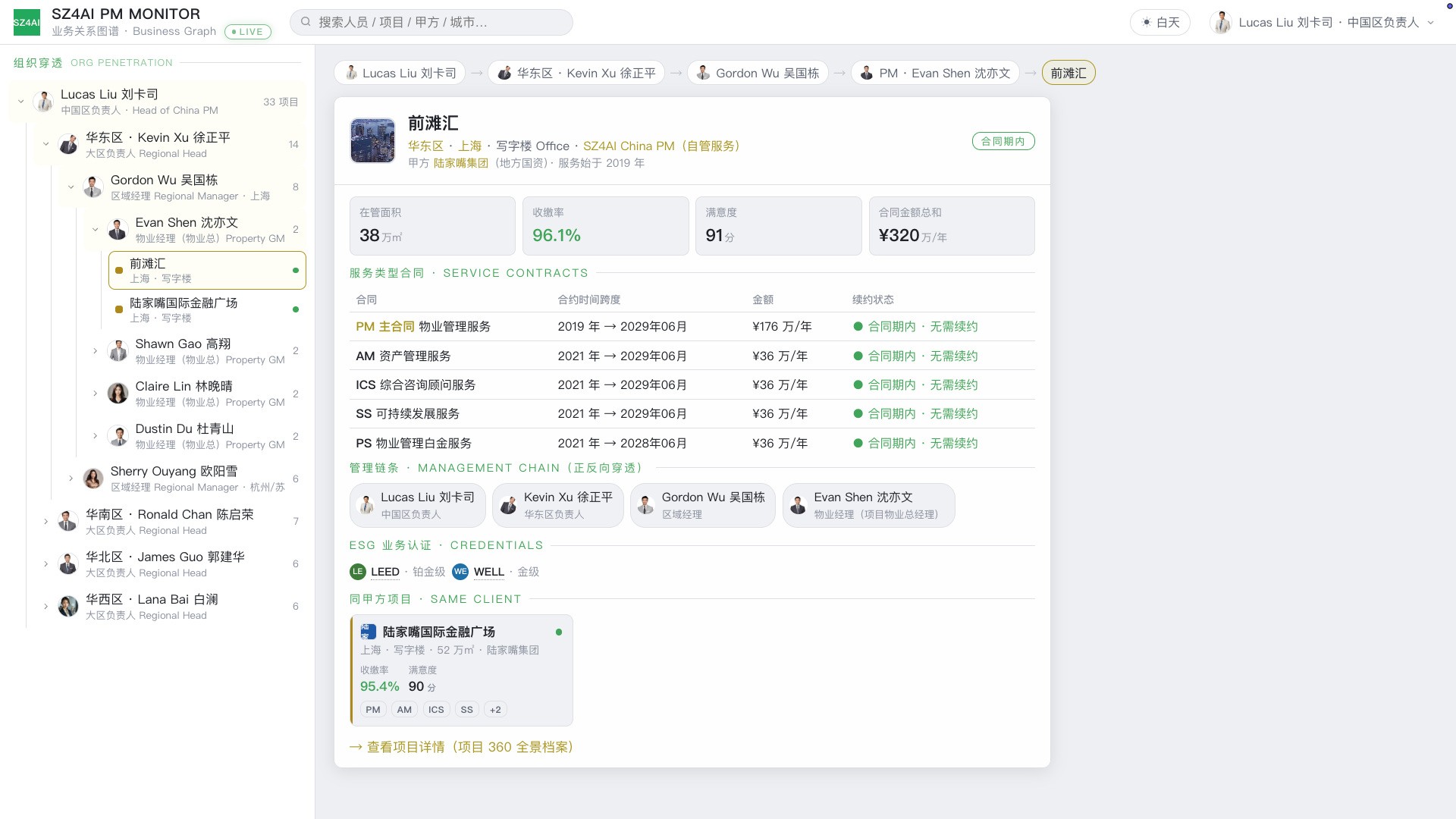This screenshot has height=819, width=1456.
Task: Click the SZ4AI logo icon
Action: tap(27, 22)
